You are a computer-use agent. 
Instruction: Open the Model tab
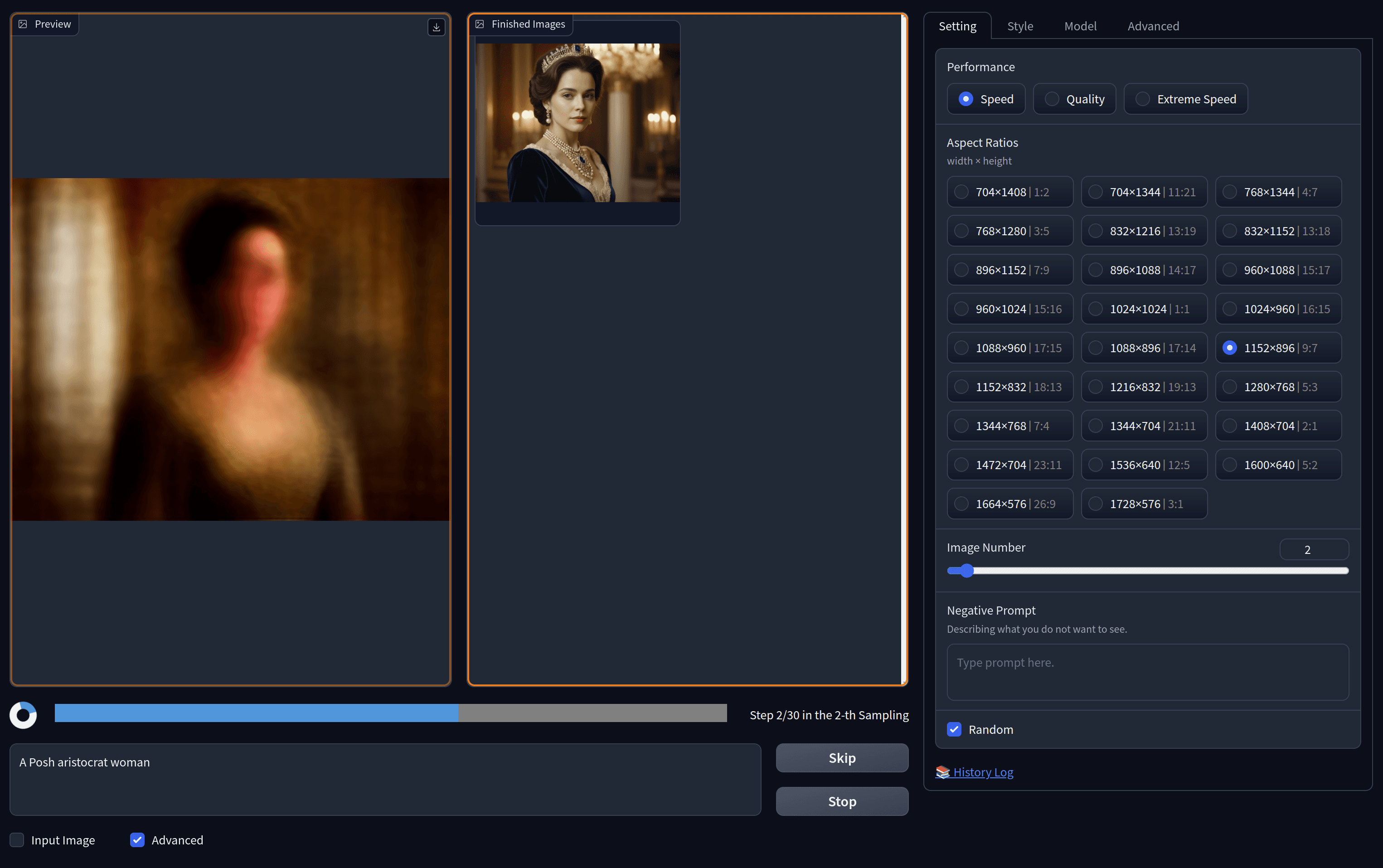coord(1080,26)
